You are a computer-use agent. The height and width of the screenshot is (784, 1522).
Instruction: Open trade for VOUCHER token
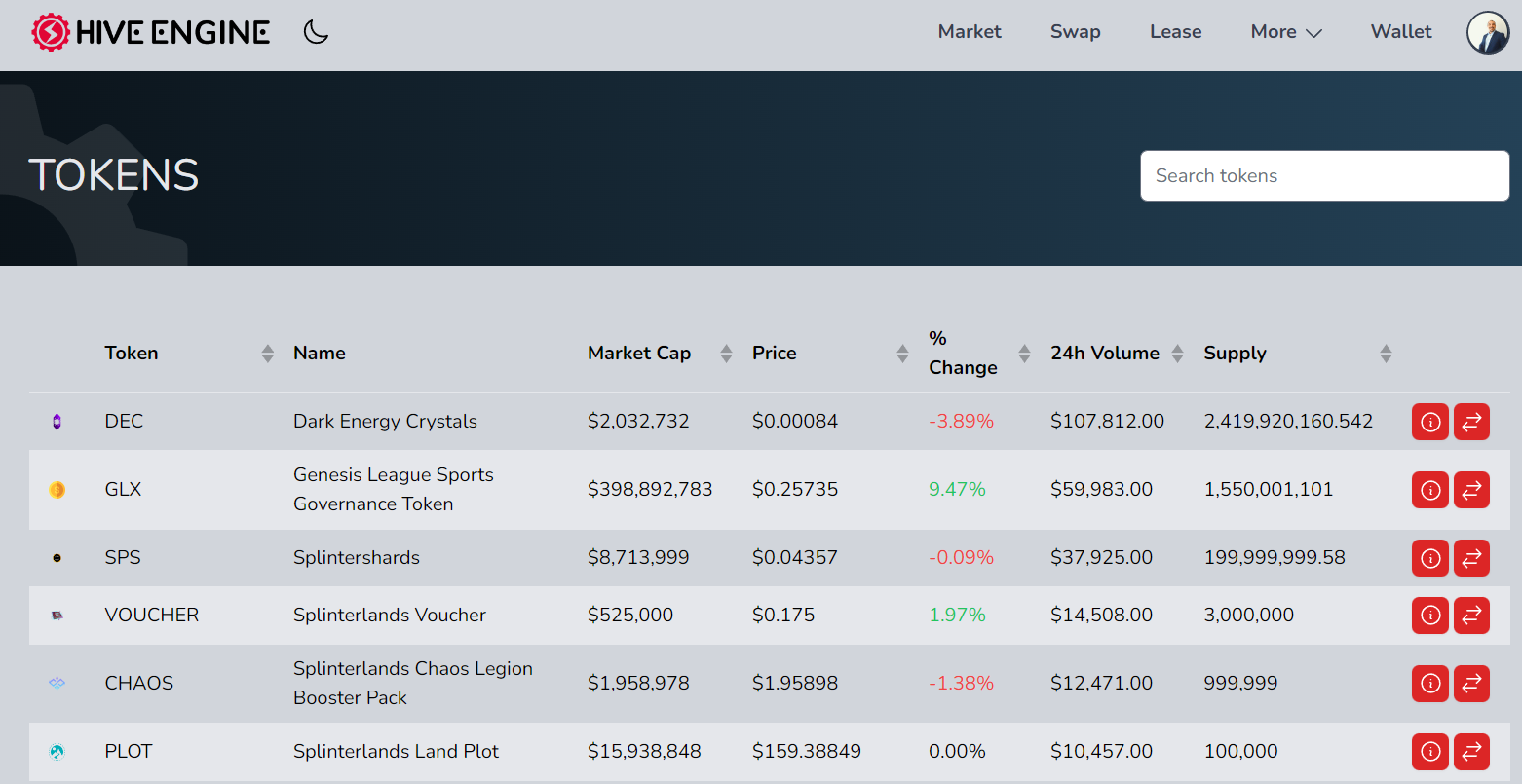(1471, 616)
